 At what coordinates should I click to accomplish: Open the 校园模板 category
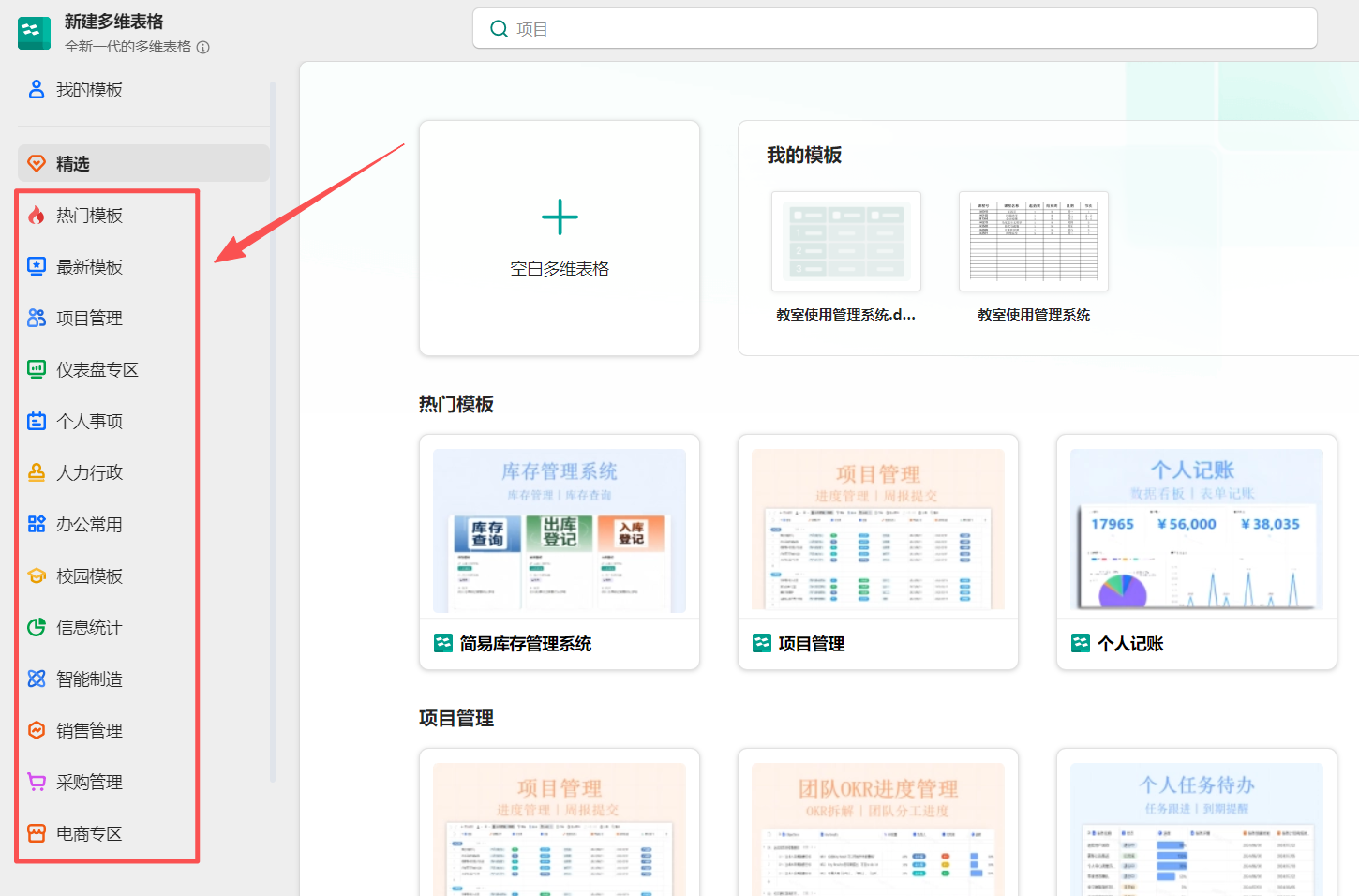[89, 576]
